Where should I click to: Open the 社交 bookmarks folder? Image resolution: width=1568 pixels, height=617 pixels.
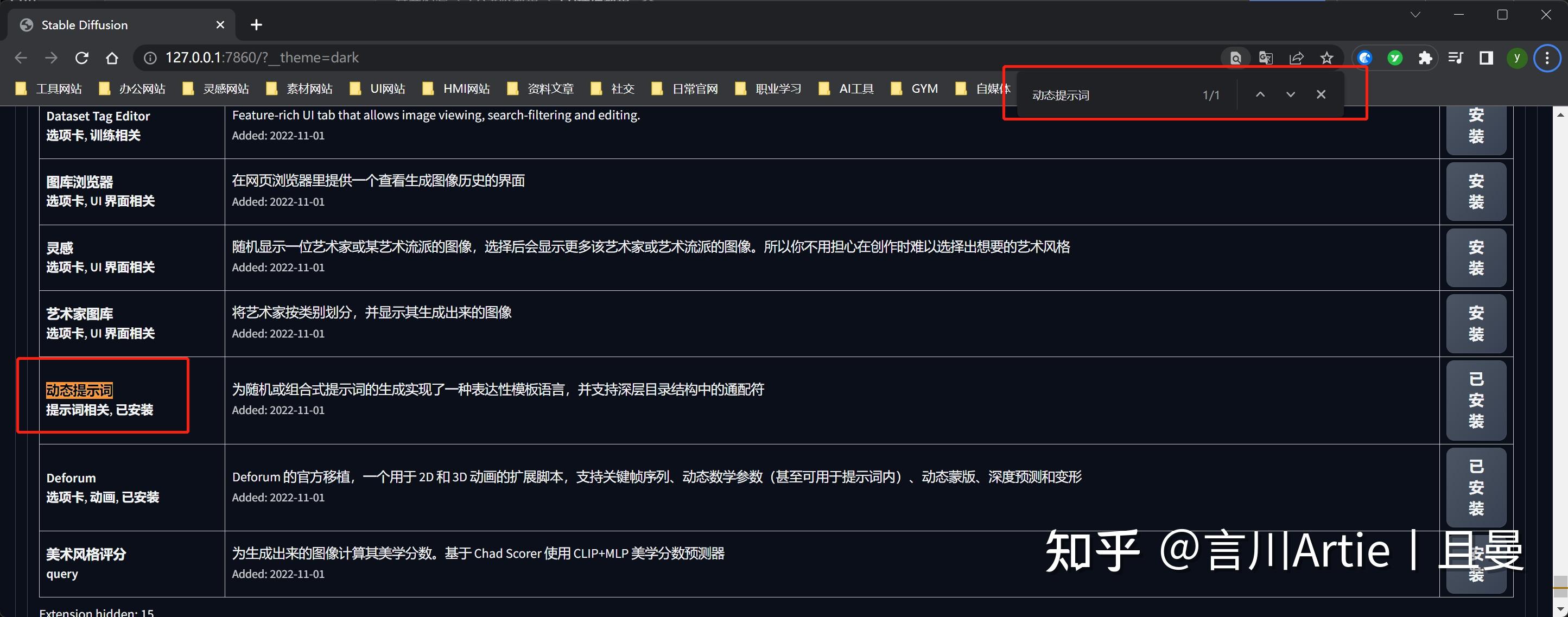[623, 88]
